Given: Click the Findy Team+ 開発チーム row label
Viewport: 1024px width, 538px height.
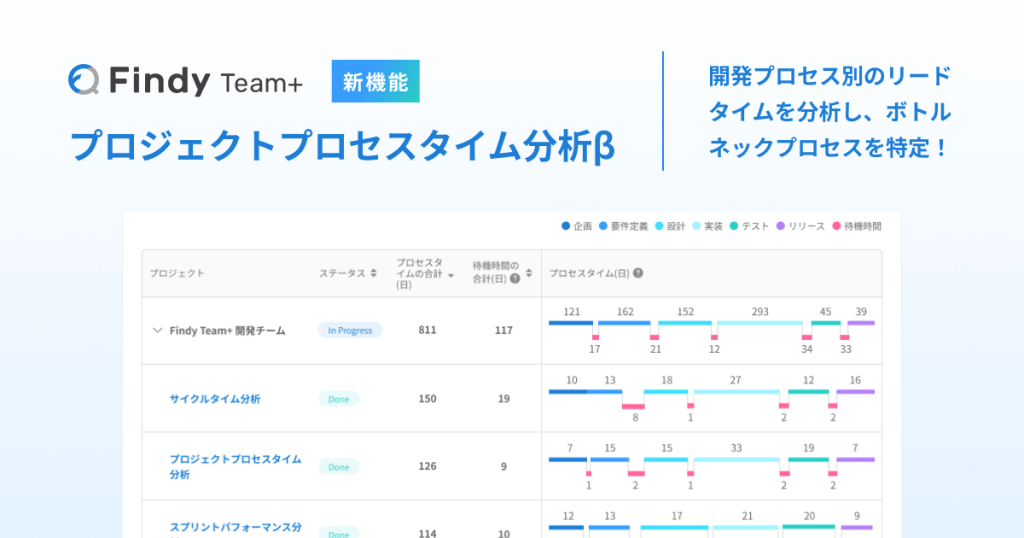Looking at the screenshot, I should pos(227,330).
